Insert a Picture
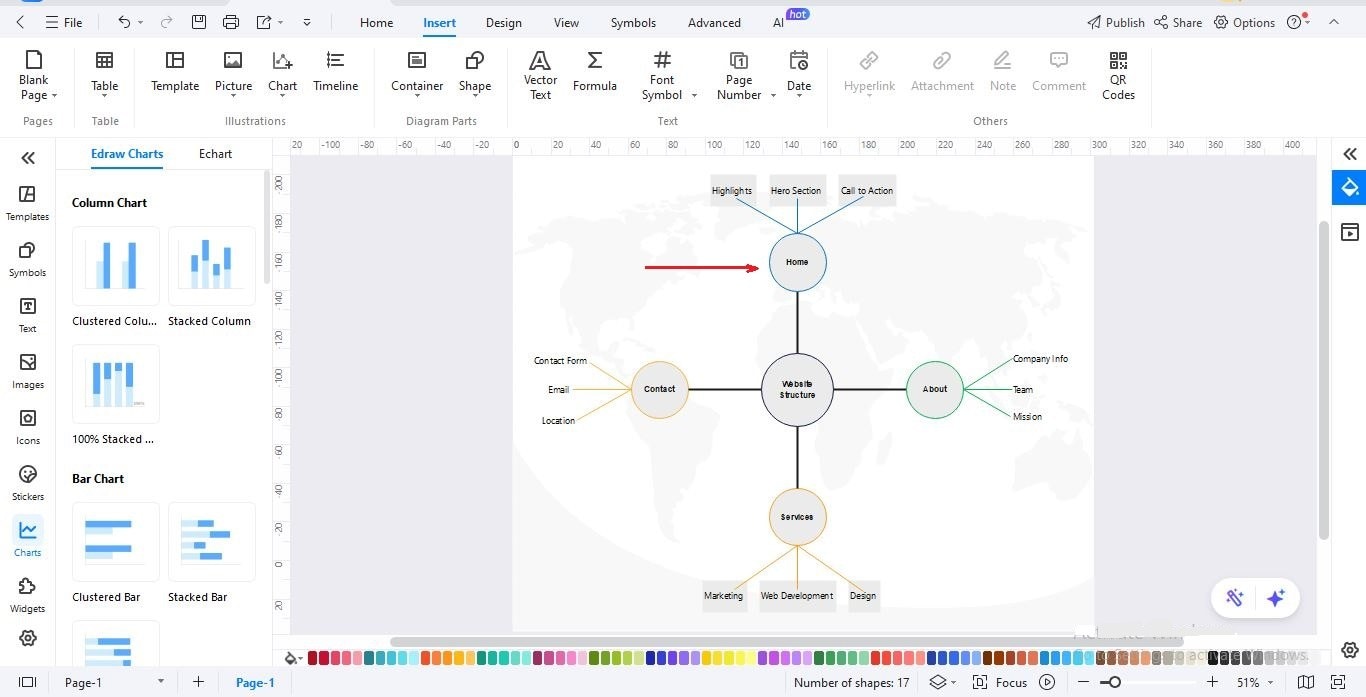1366x697 pixels. coord(233,72)
